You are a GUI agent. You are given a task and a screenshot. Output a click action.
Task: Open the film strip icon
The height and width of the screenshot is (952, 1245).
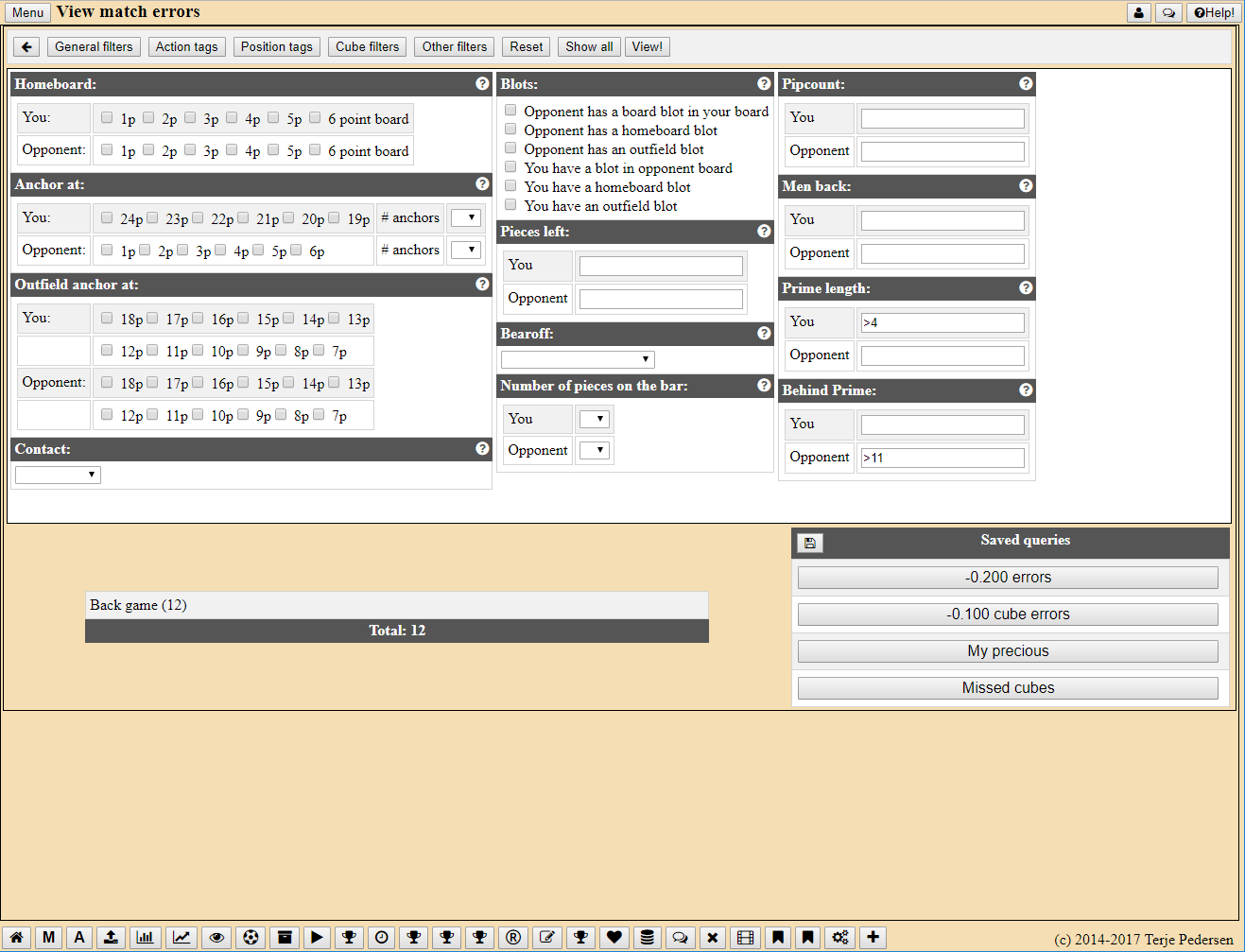(x=745, y=937)
